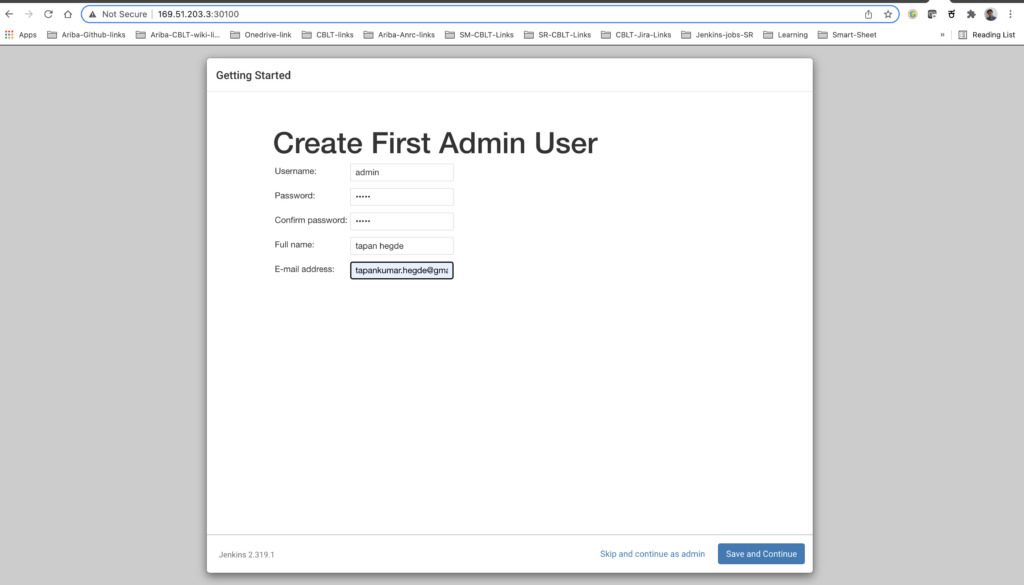Image resolution: width=1024 pixels, height=585 pixels.
Task: Click inside the Username field
Action: click(x=400, y=172)
